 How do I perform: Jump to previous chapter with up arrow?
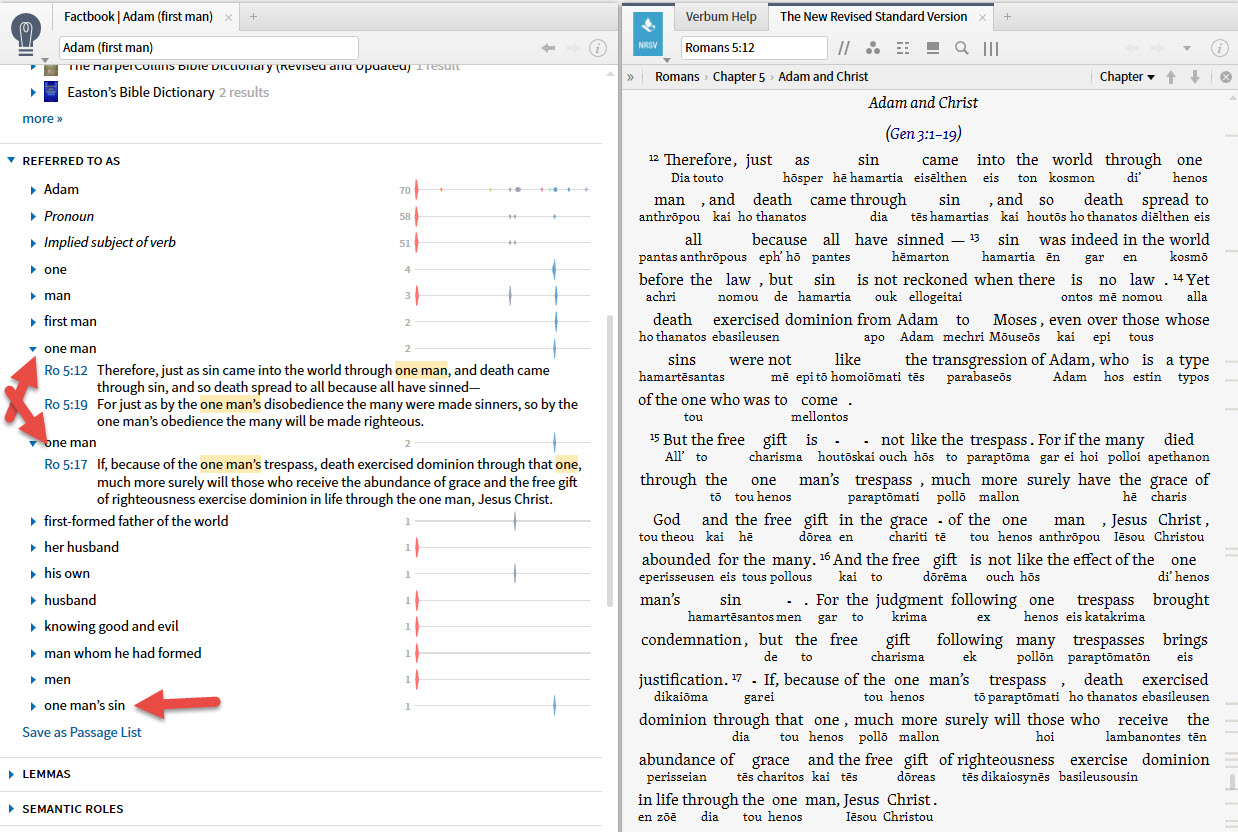pyautogui.click(x=1171, y=77)
